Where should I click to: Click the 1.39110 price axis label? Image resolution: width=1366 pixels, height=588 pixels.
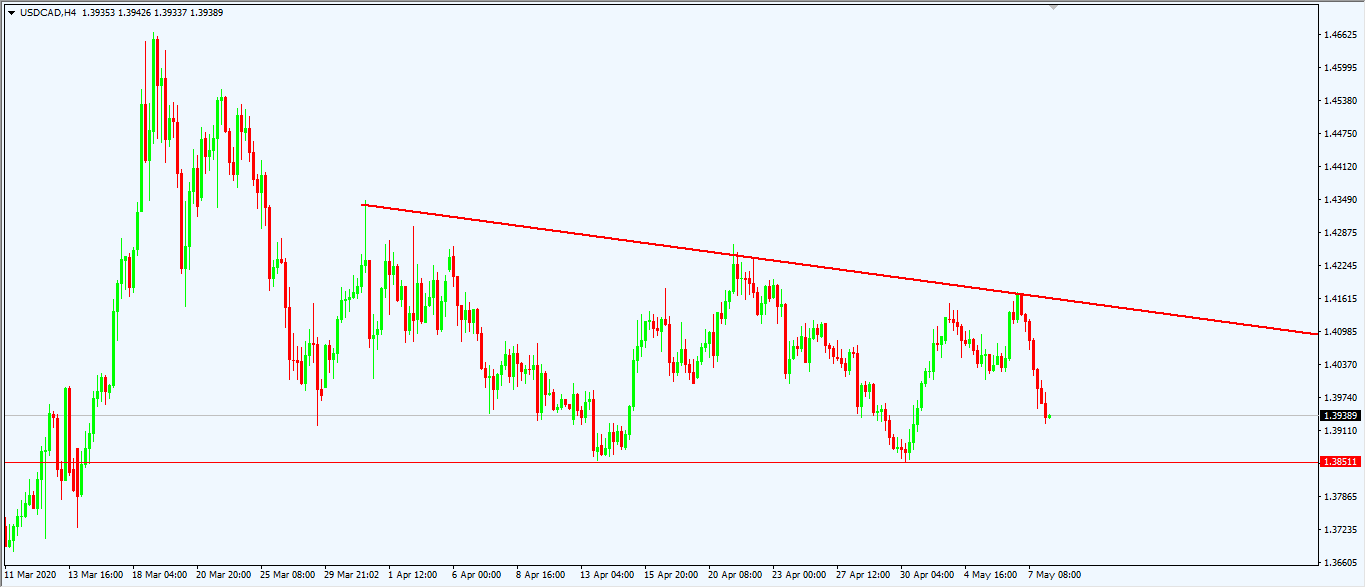1339,431
